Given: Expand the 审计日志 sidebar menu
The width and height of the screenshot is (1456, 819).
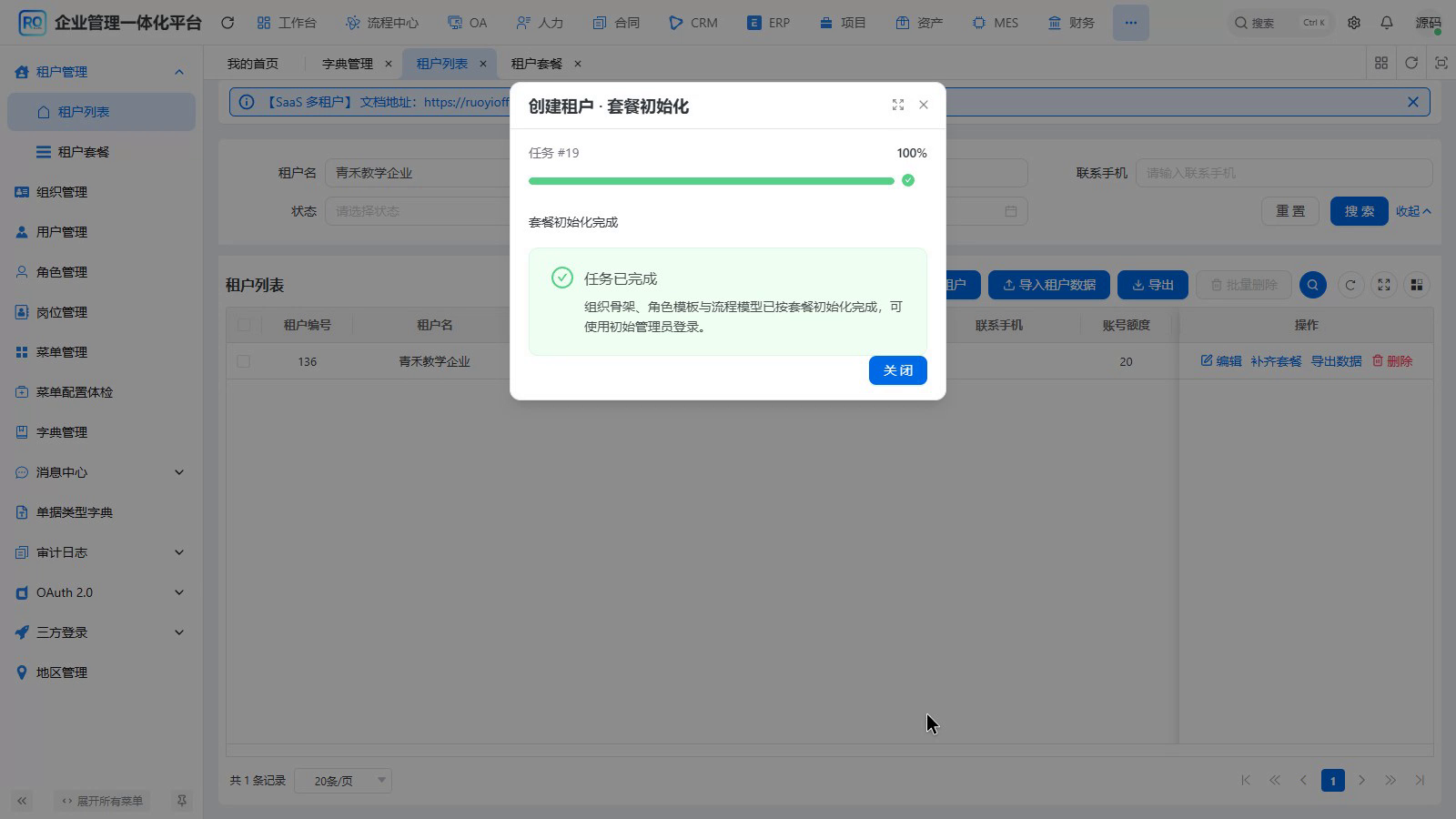Looking at the screenshot, I should coord(101,552).
